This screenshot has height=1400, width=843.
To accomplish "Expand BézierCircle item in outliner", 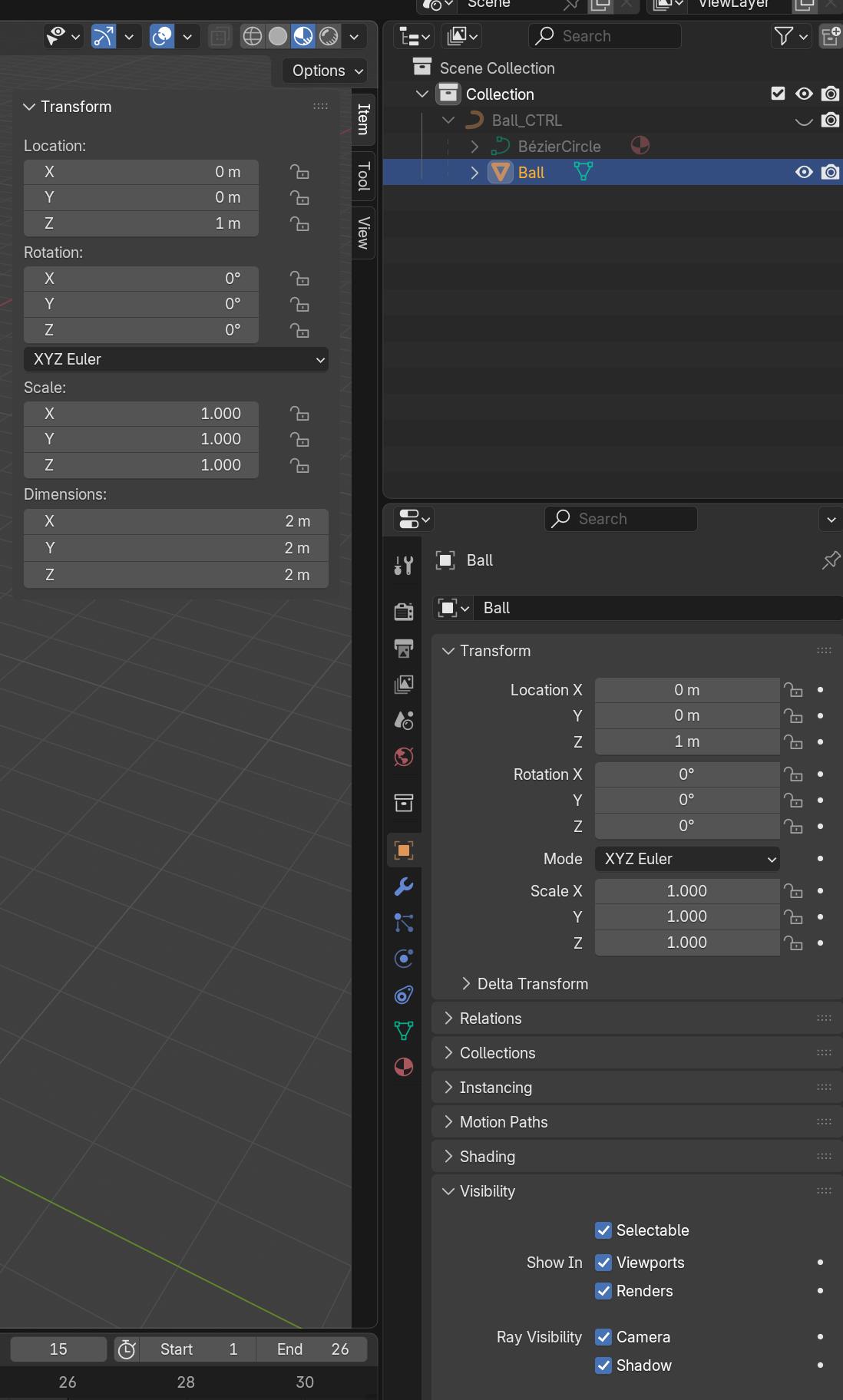I will (474, 146).
